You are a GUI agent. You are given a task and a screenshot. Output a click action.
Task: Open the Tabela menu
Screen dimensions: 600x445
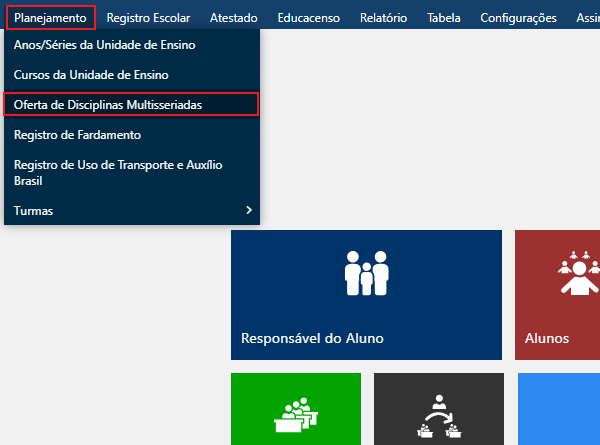point(444,17)
